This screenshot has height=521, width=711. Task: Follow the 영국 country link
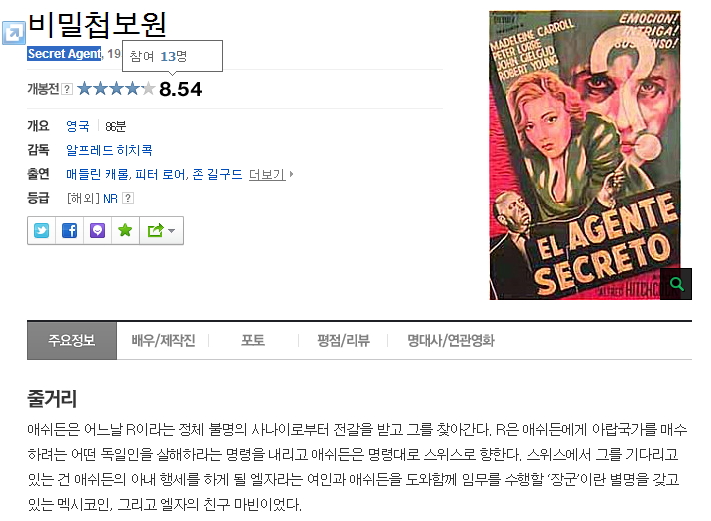(78, 126)
